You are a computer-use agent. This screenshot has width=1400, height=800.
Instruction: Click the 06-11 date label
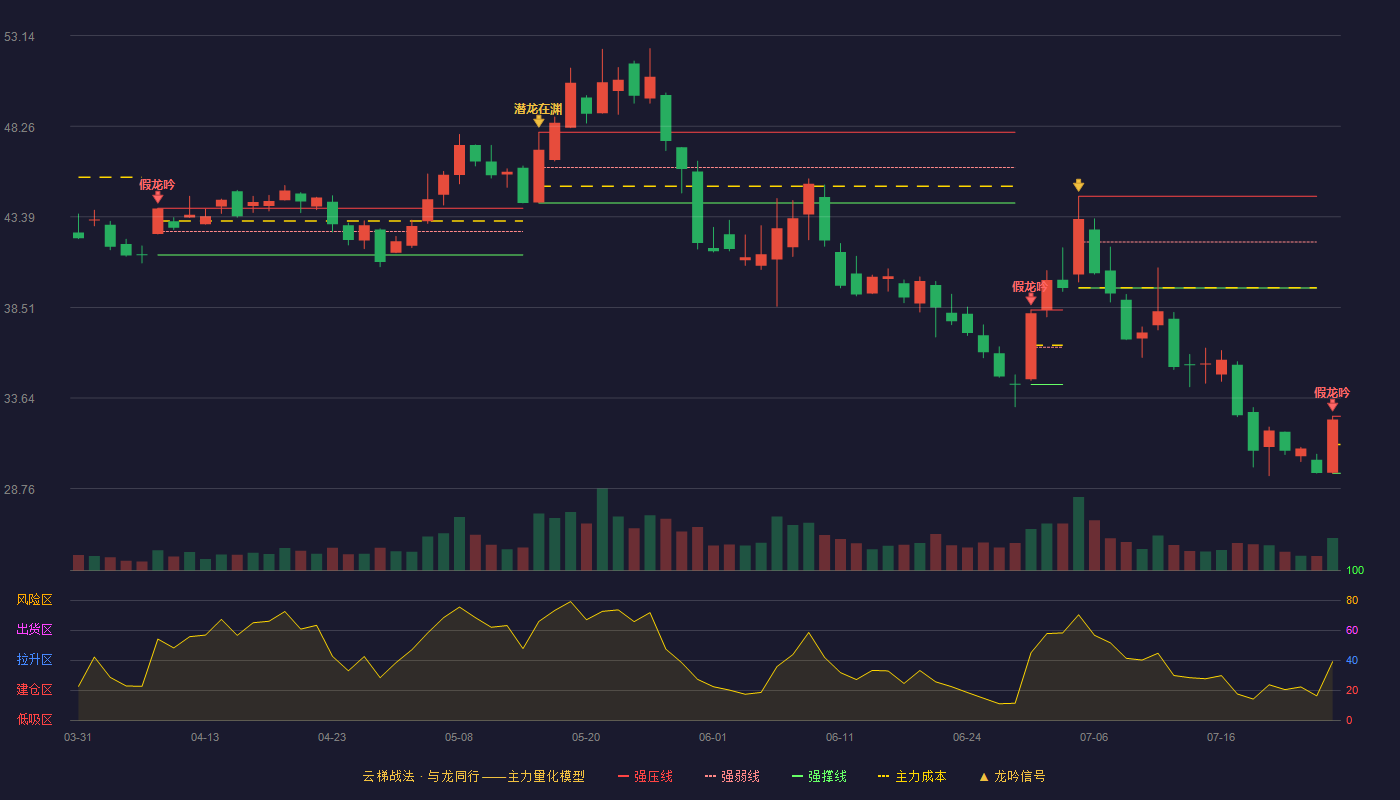(840, 737)
